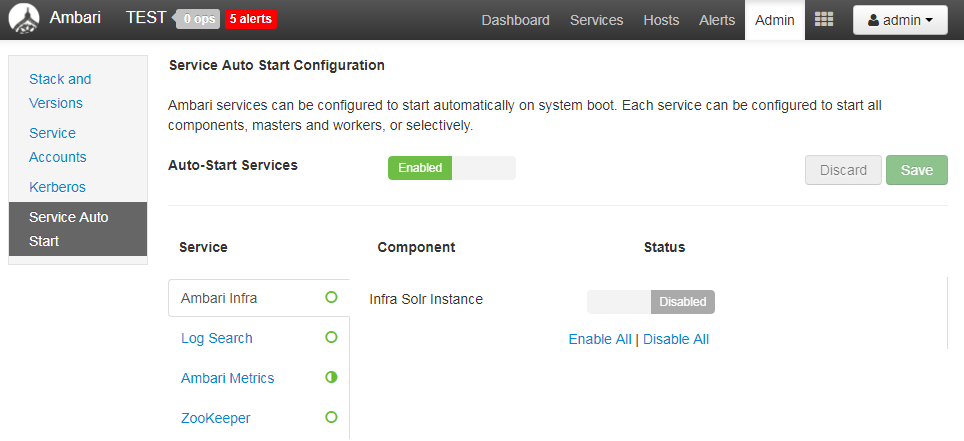The width and height of the screenshot is (964, 441).
Task: Toggle Infra Solr Instance Disabled switch
Action: (x=651, y=302)
